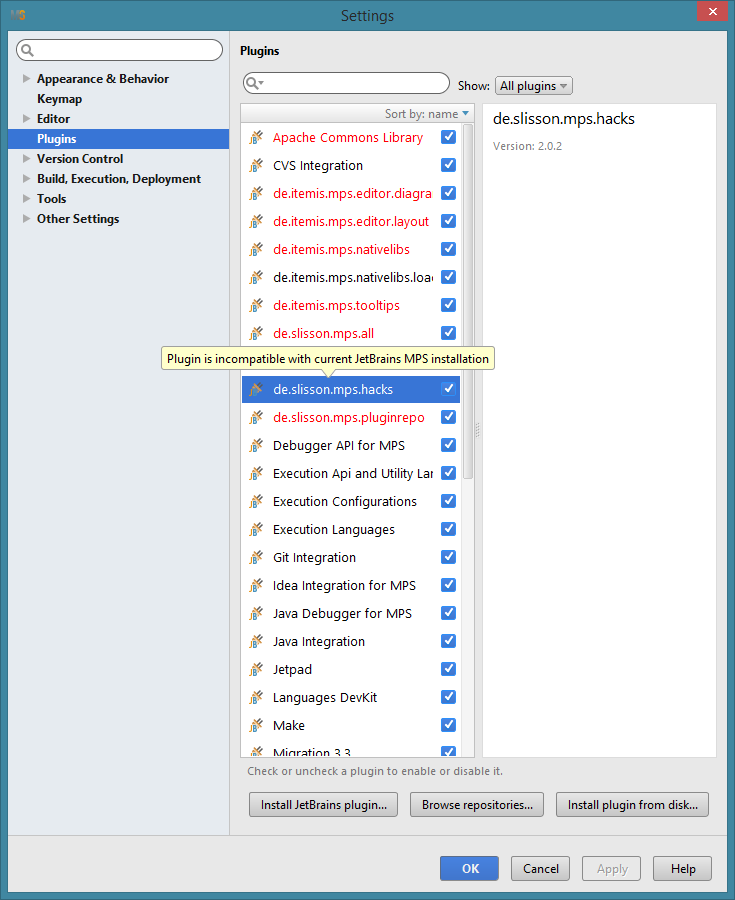
Task: Click the plugin list vertical scrollbar
Action: point(468,300)
